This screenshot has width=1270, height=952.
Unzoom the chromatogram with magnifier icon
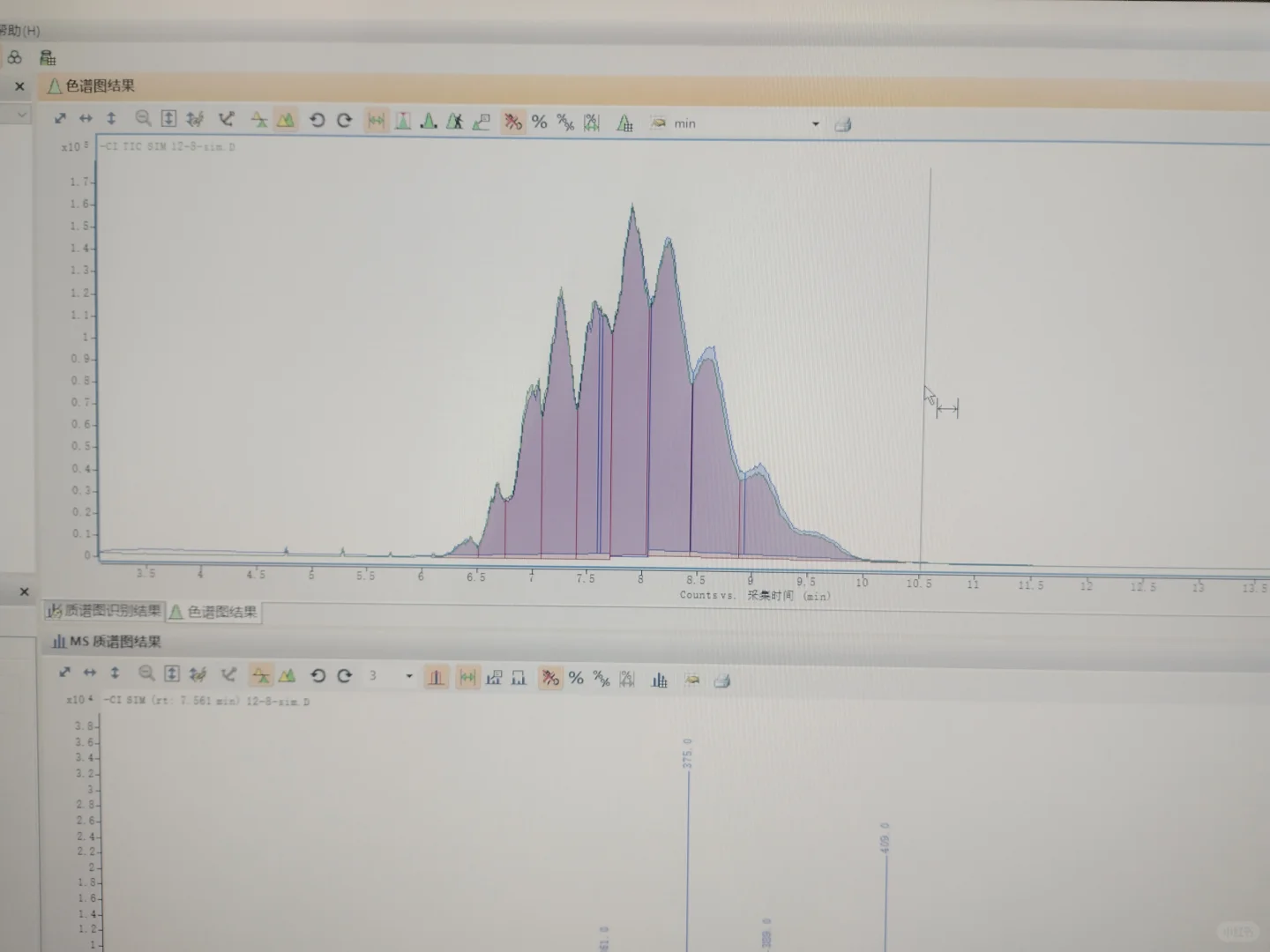(143, 118)
